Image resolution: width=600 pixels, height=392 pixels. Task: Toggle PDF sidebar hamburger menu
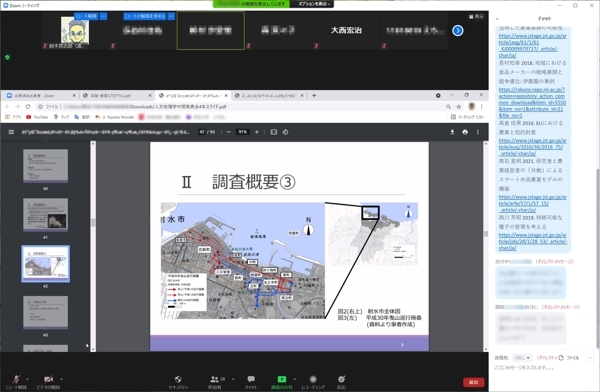(x=11, y=132)
